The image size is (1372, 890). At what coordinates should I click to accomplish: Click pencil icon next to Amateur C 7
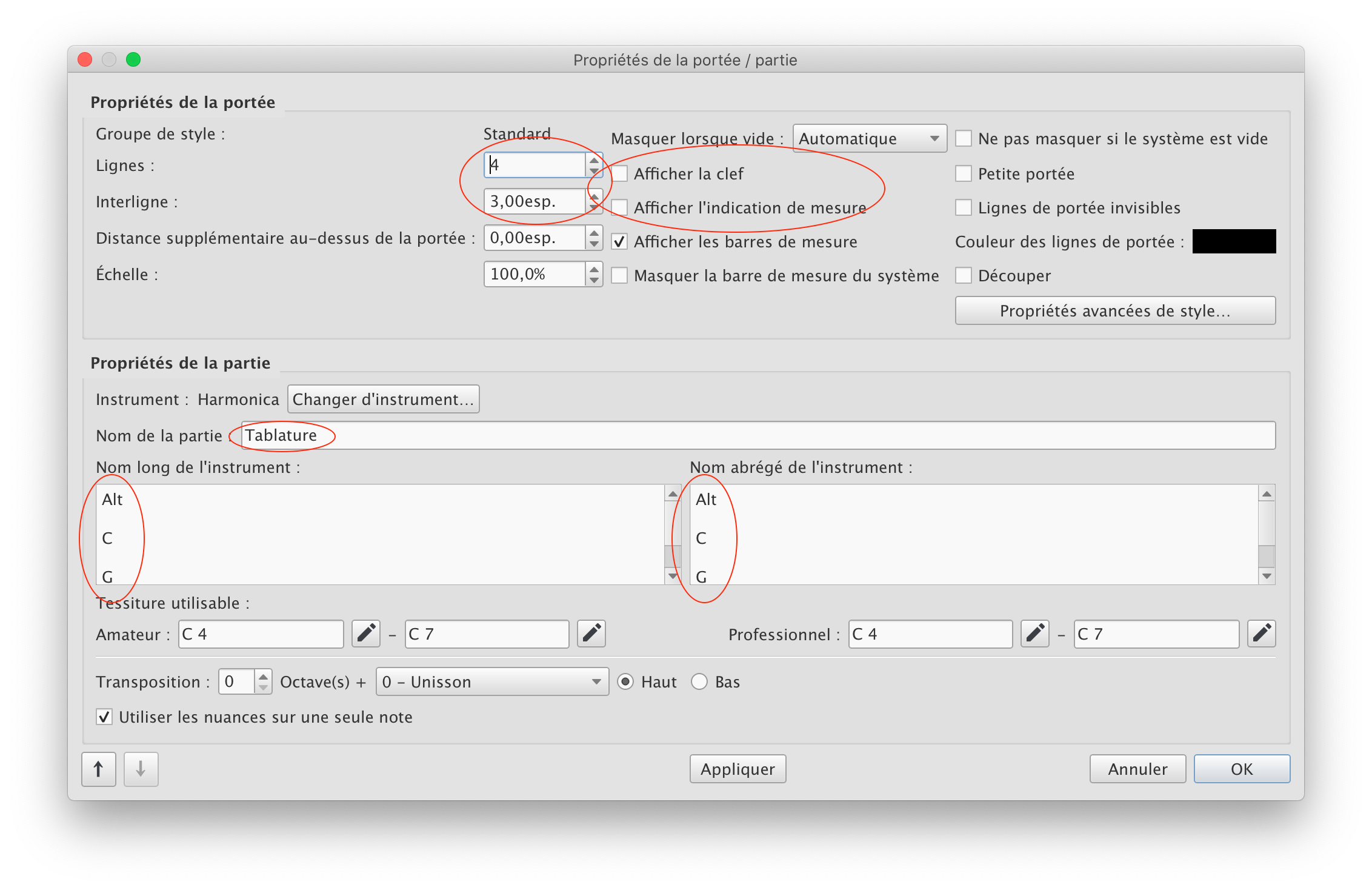[591, 634]
